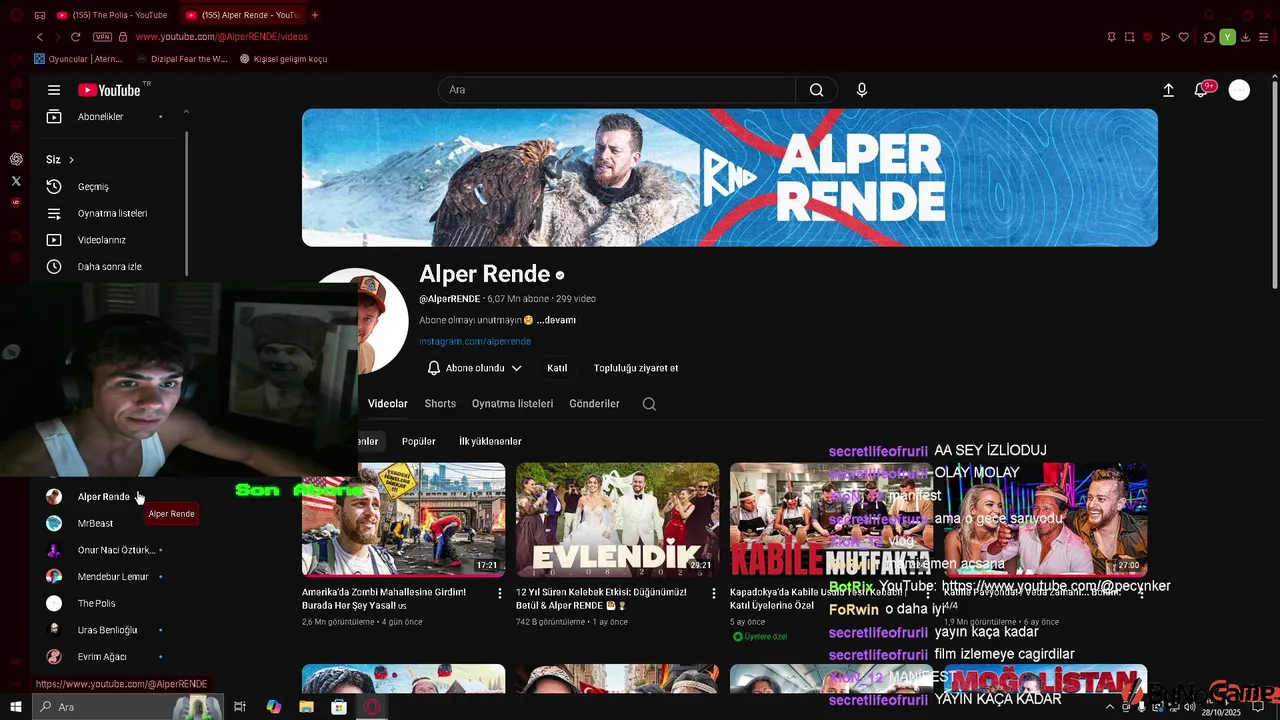Open 'Kişisel gelişim koçu' bookmark
Screen dimensions: 1280x720
[x=284, y=59]
